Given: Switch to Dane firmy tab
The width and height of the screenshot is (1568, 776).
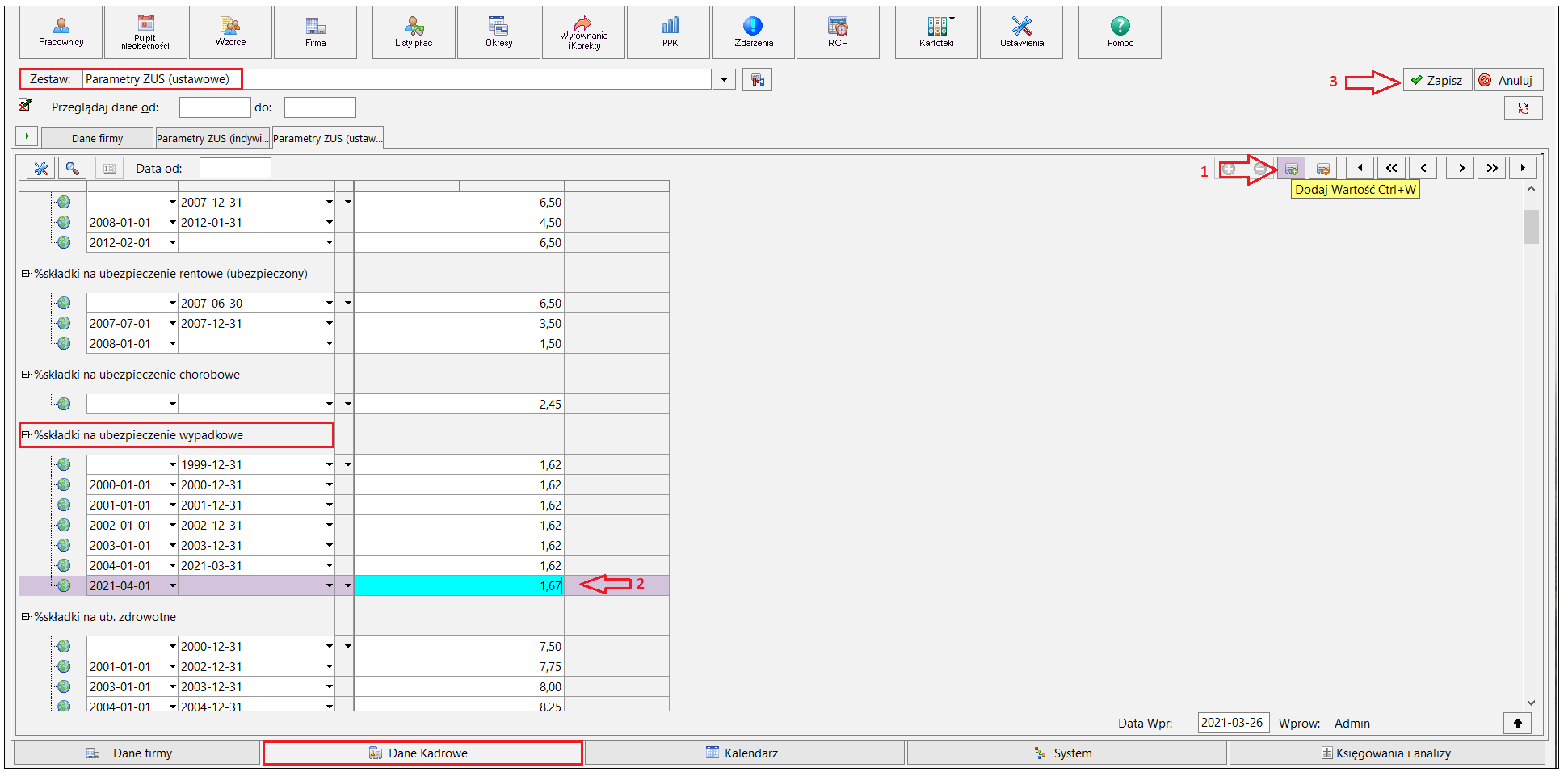Looking at the screenshot, I should [97, 138].
